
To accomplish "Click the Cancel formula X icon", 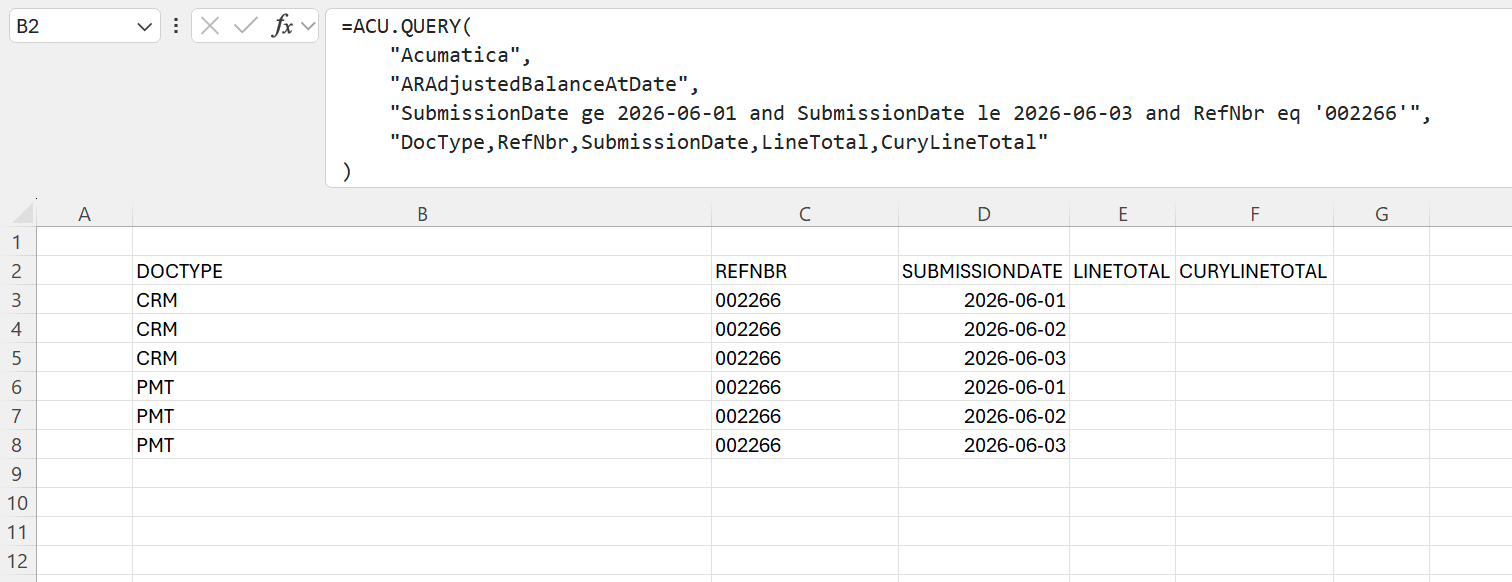I will (x=210, y=27).
